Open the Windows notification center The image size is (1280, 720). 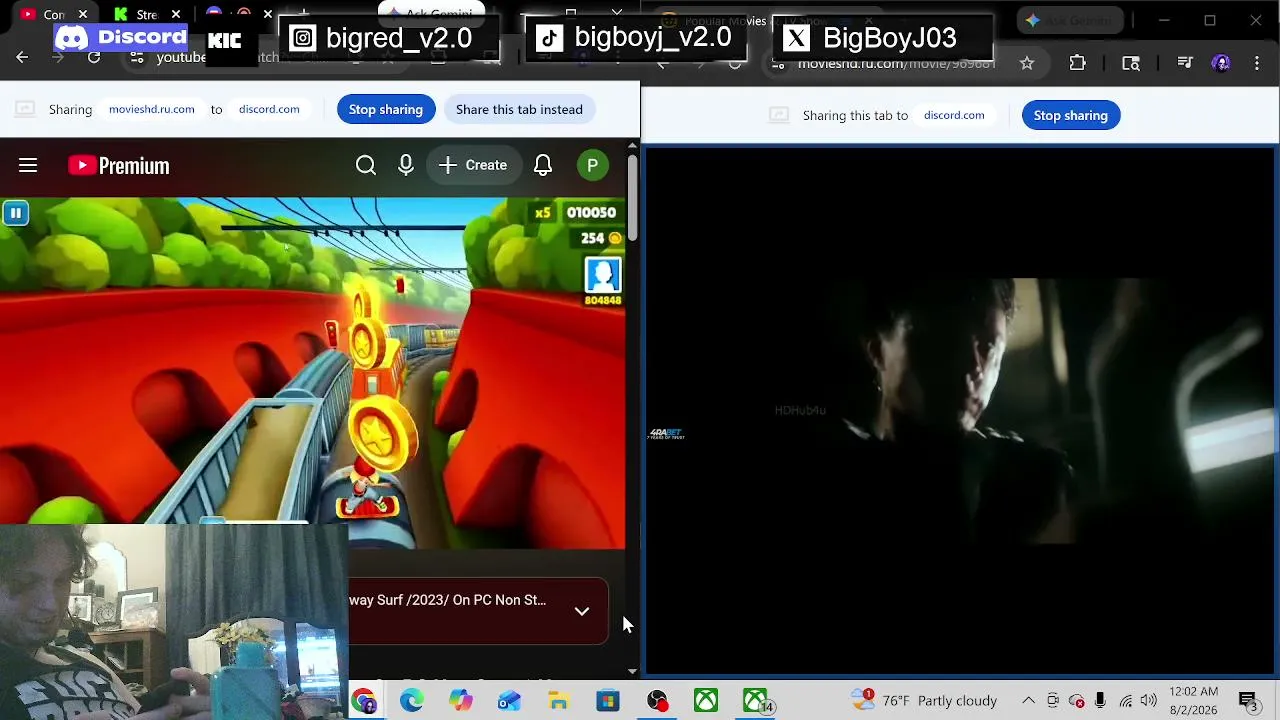click(x=1249, y=701)
